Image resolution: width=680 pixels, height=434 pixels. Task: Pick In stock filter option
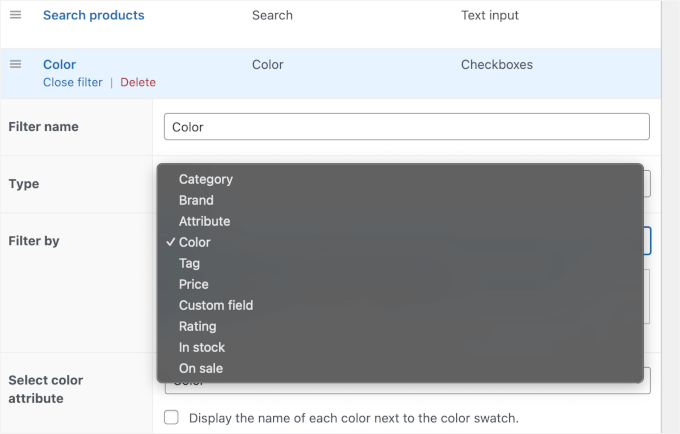point(202,347)
